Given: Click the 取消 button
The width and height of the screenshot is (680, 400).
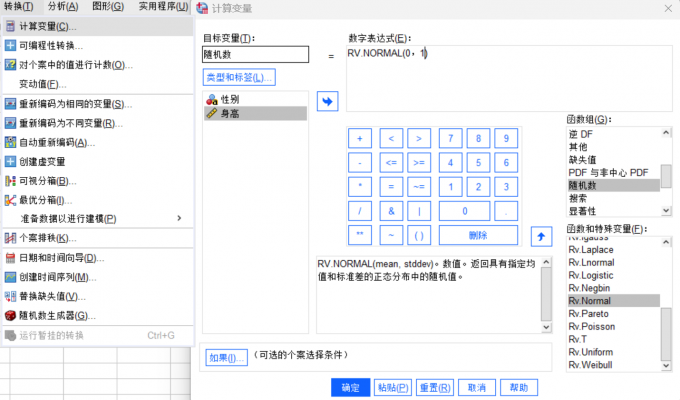Looking at the screenshot, I should (477, 387).
